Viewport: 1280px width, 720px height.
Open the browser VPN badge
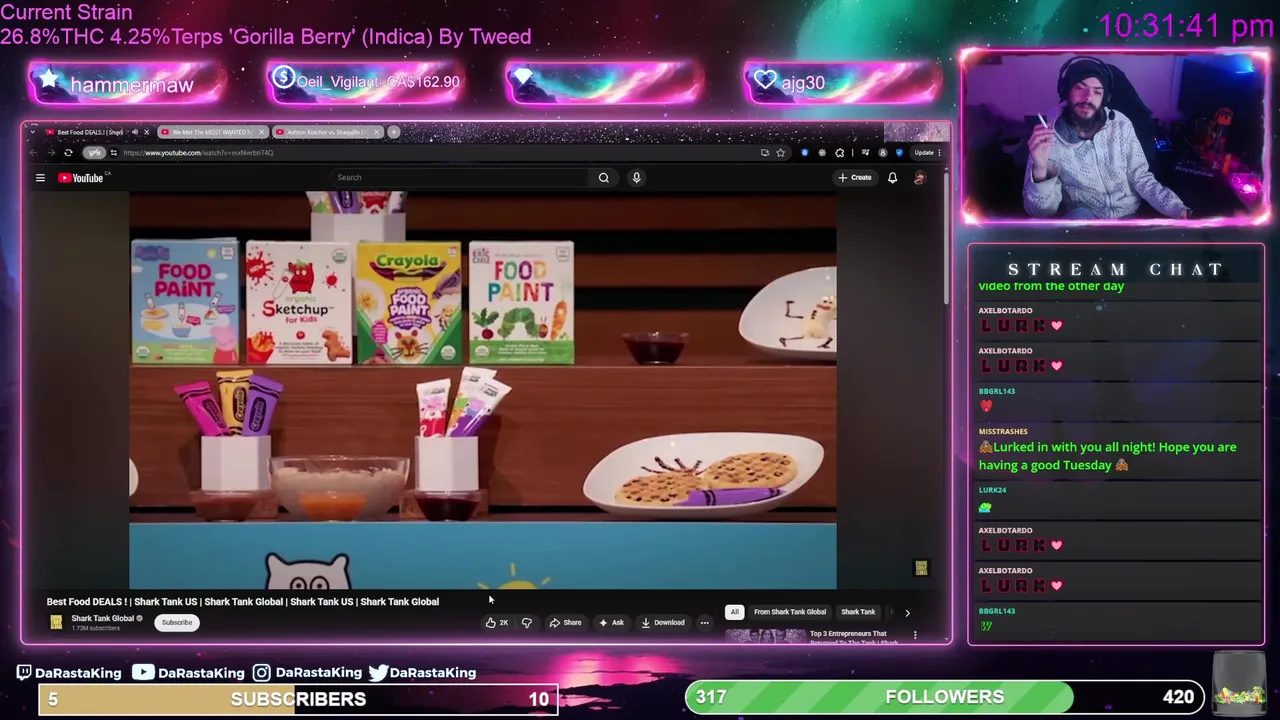point(94,153)
